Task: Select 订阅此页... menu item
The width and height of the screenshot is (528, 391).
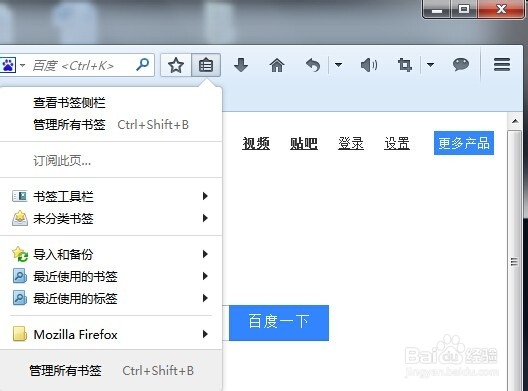Action: (111, 161)
